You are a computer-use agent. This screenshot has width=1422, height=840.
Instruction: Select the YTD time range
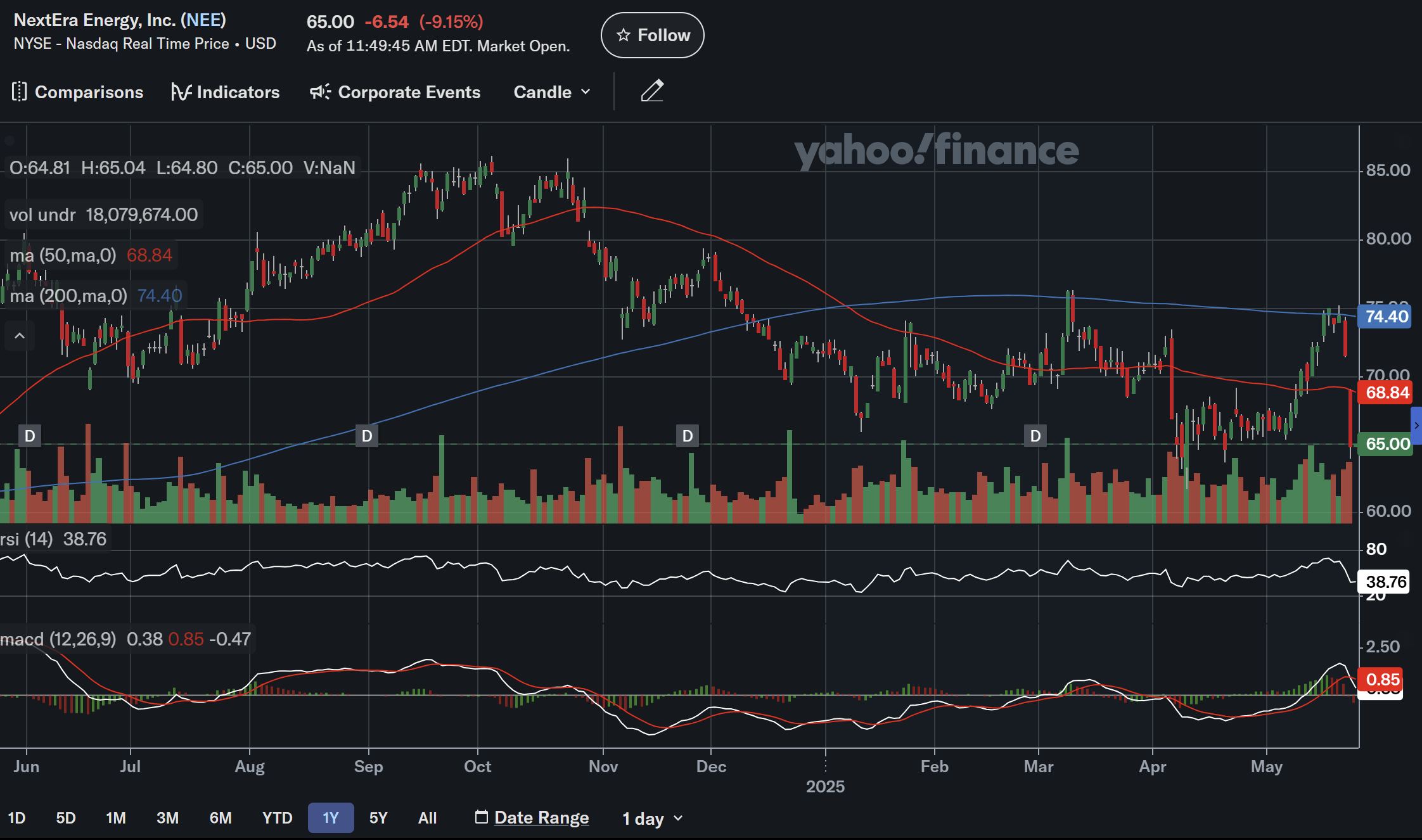pyautogui.click(x=278, y=818)
